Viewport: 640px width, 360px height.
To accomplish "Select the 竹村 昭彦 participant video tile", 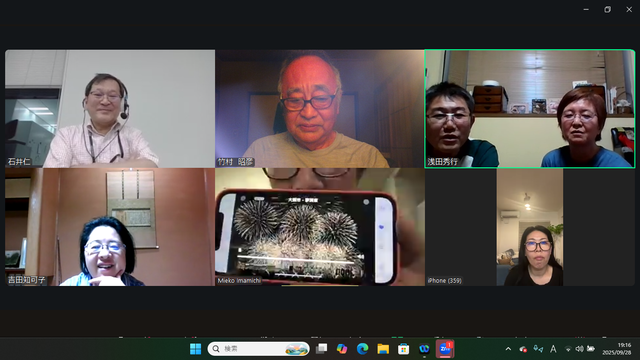I will click(x=320, y=109).
